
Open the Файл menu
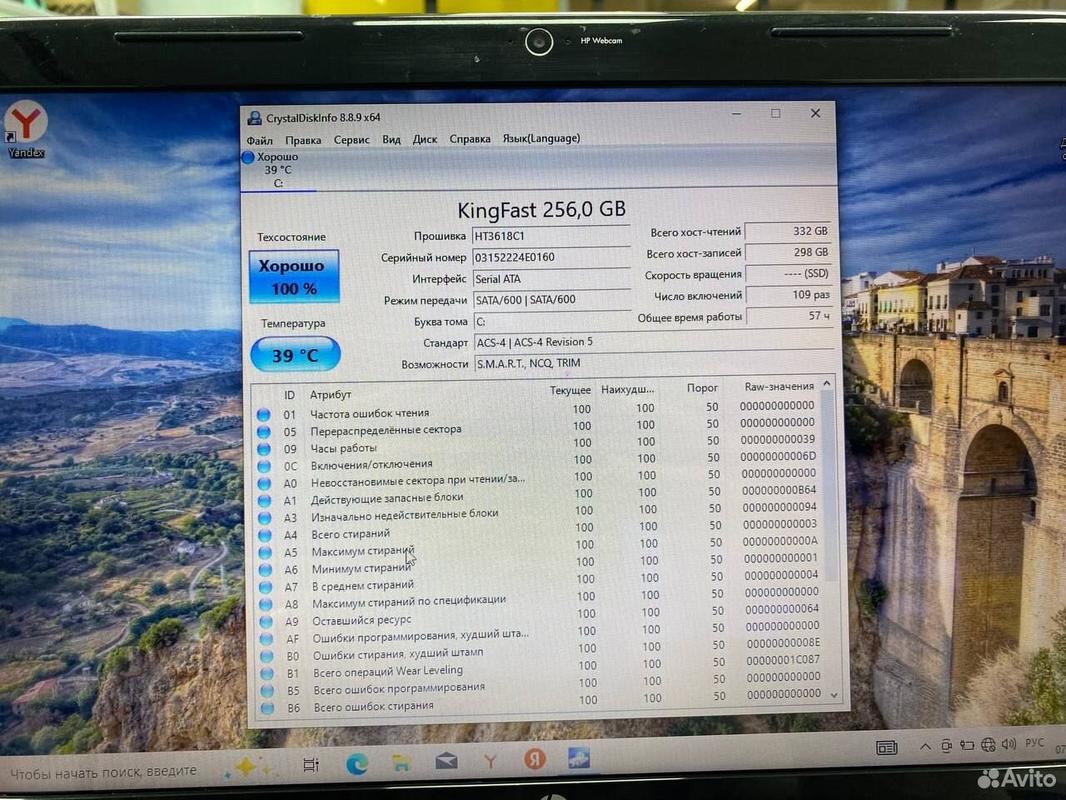[x=259, y=140]
